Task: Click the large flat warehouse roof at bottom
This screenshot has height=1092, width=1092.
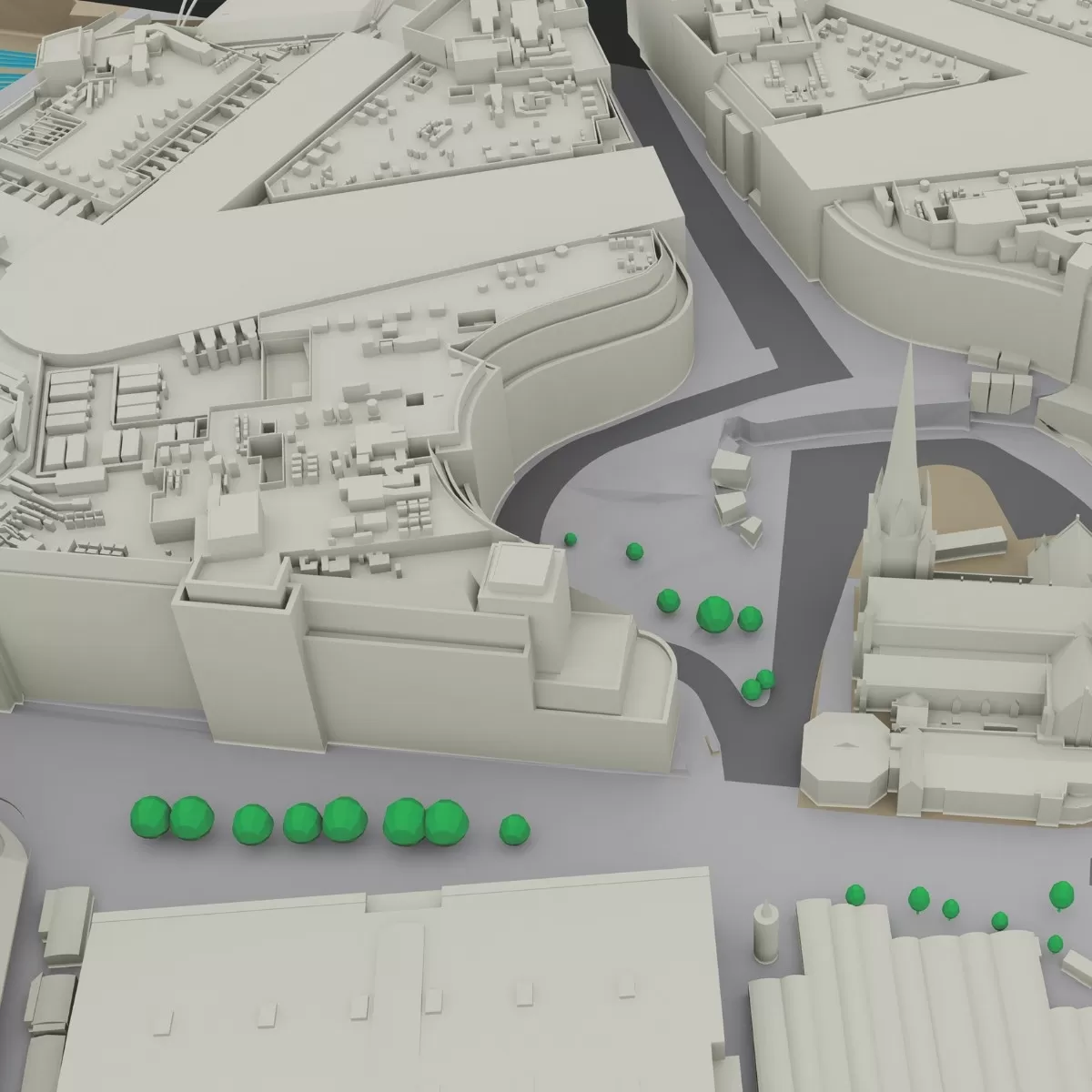Action: click(x=391, y=992)
